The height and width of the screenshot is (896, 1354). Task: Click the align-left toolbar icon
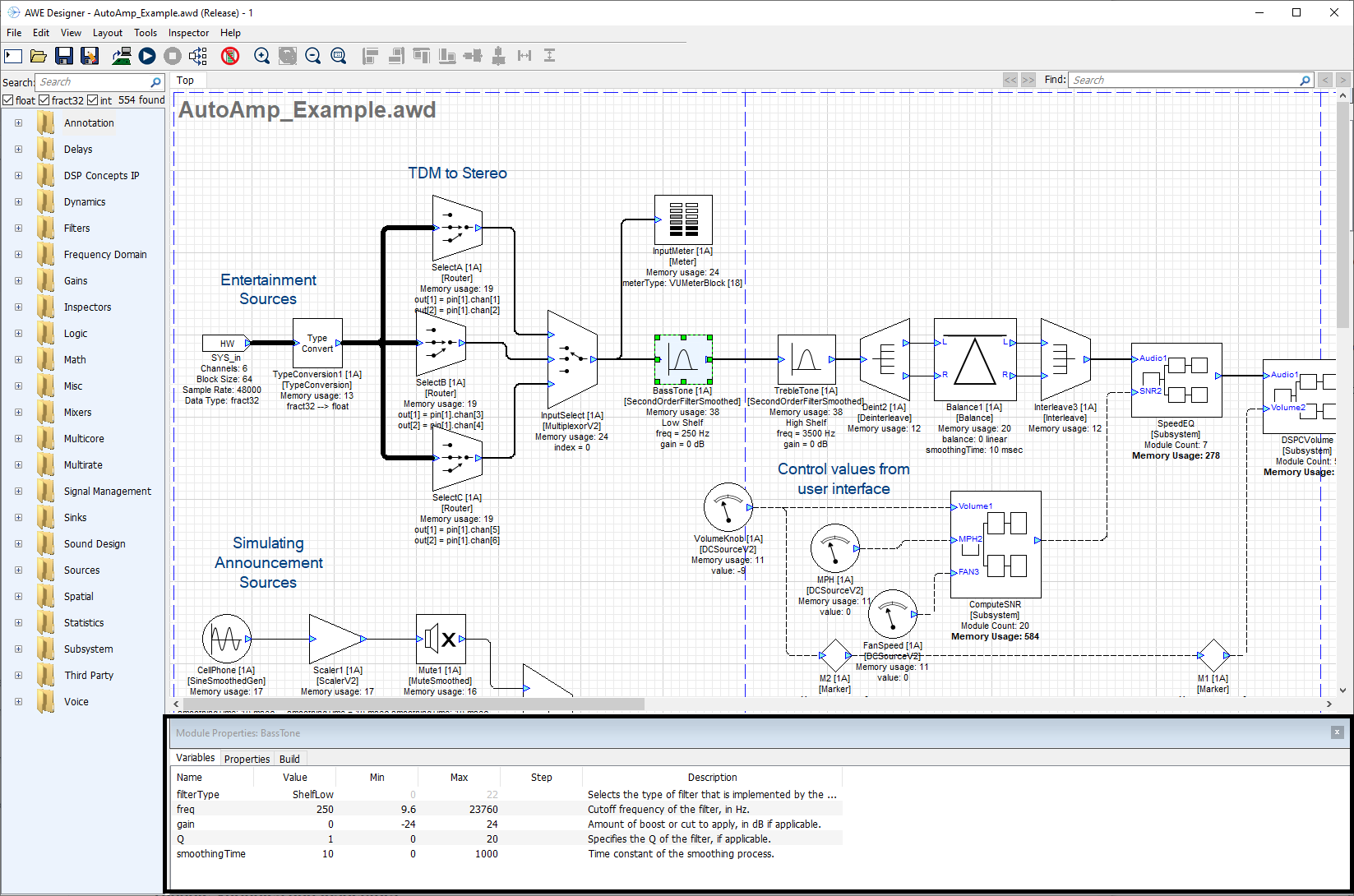pyautogui.click(x=370, y=56)
